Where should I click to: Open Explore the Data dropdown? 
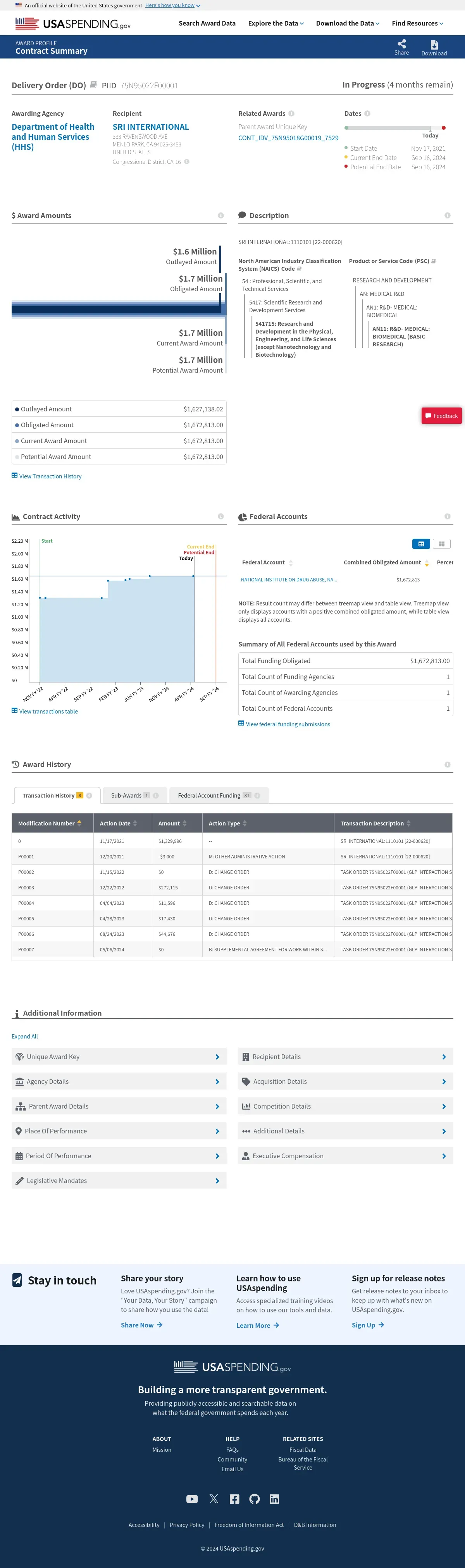tap(276, 23)
